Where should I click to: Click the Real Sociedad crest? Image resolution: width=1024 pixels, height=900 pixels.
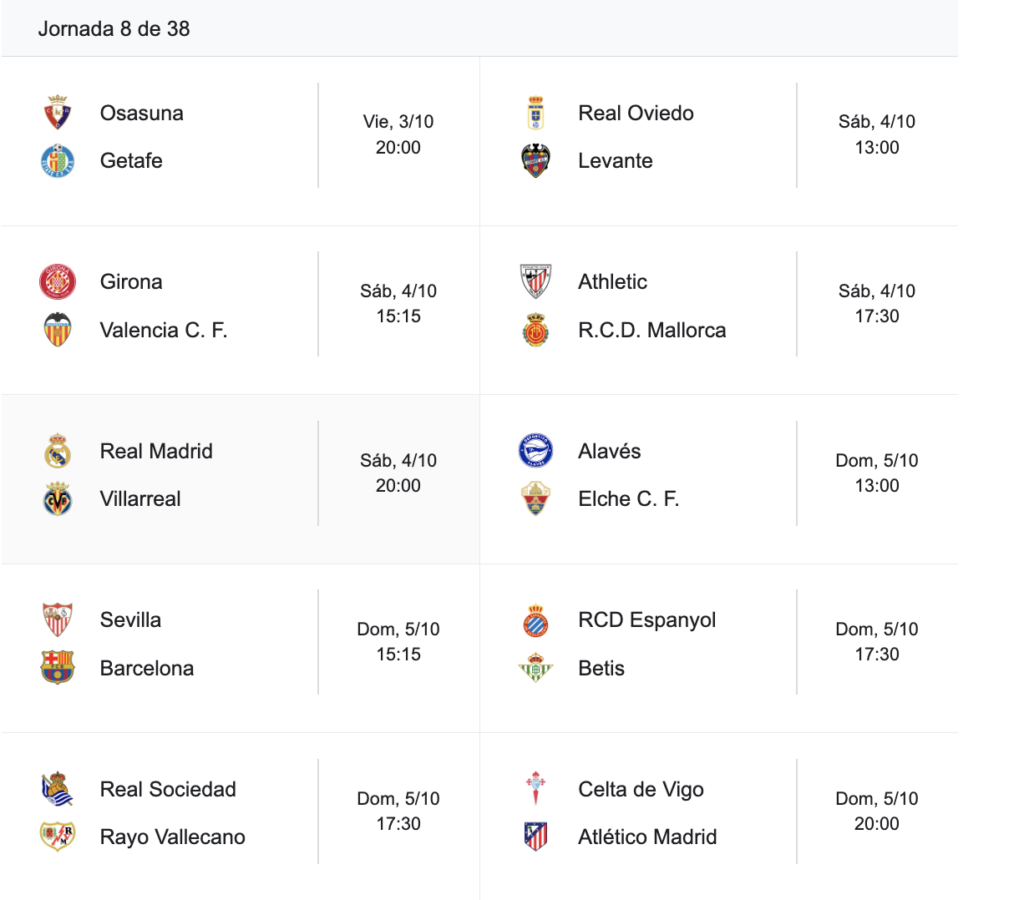tap(58, 789)
